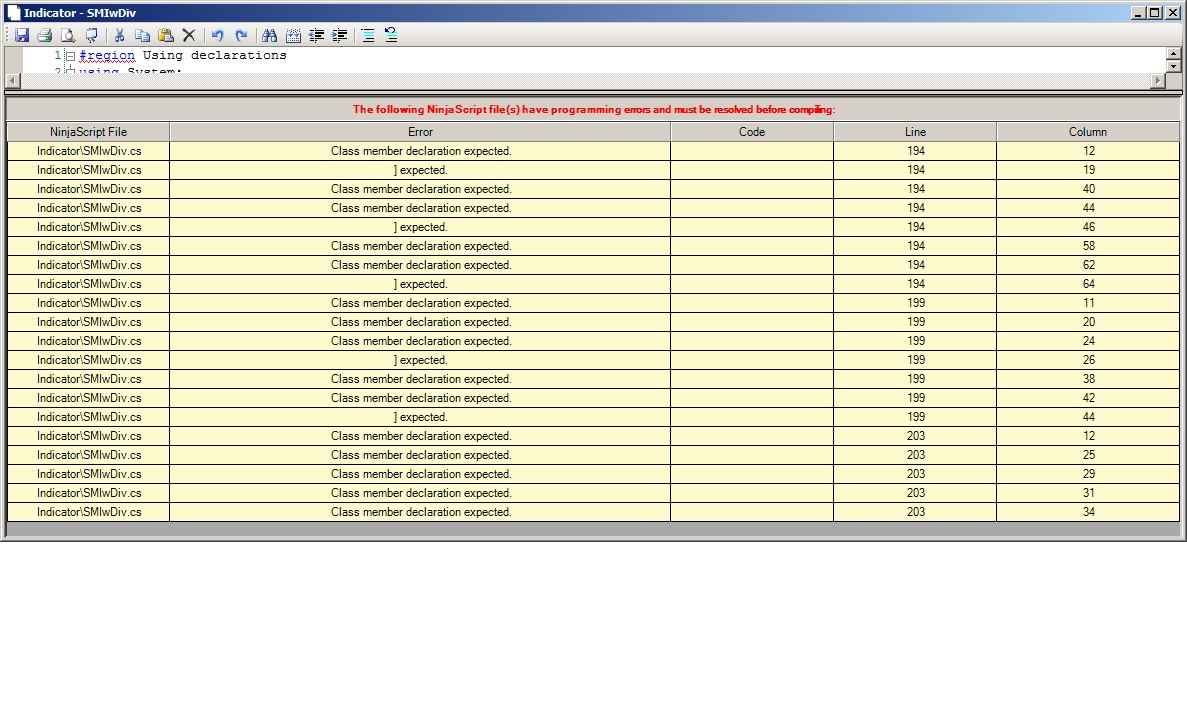Click the red programming errors warning message
This screenshot has width=1187, height=720.
[594, 109]
